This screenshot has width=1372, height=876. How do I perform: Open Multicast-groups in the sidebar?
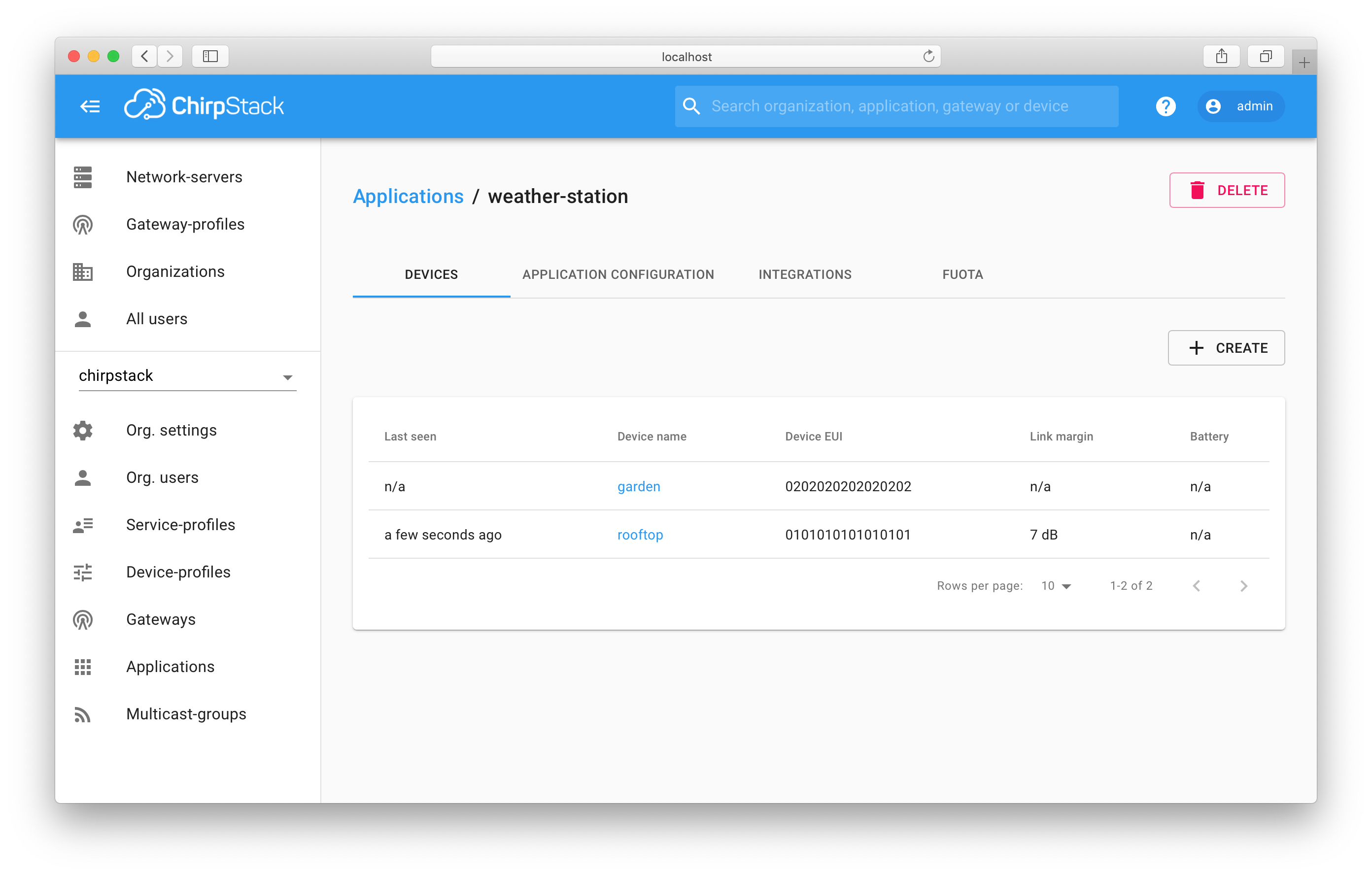click(187, 714)
